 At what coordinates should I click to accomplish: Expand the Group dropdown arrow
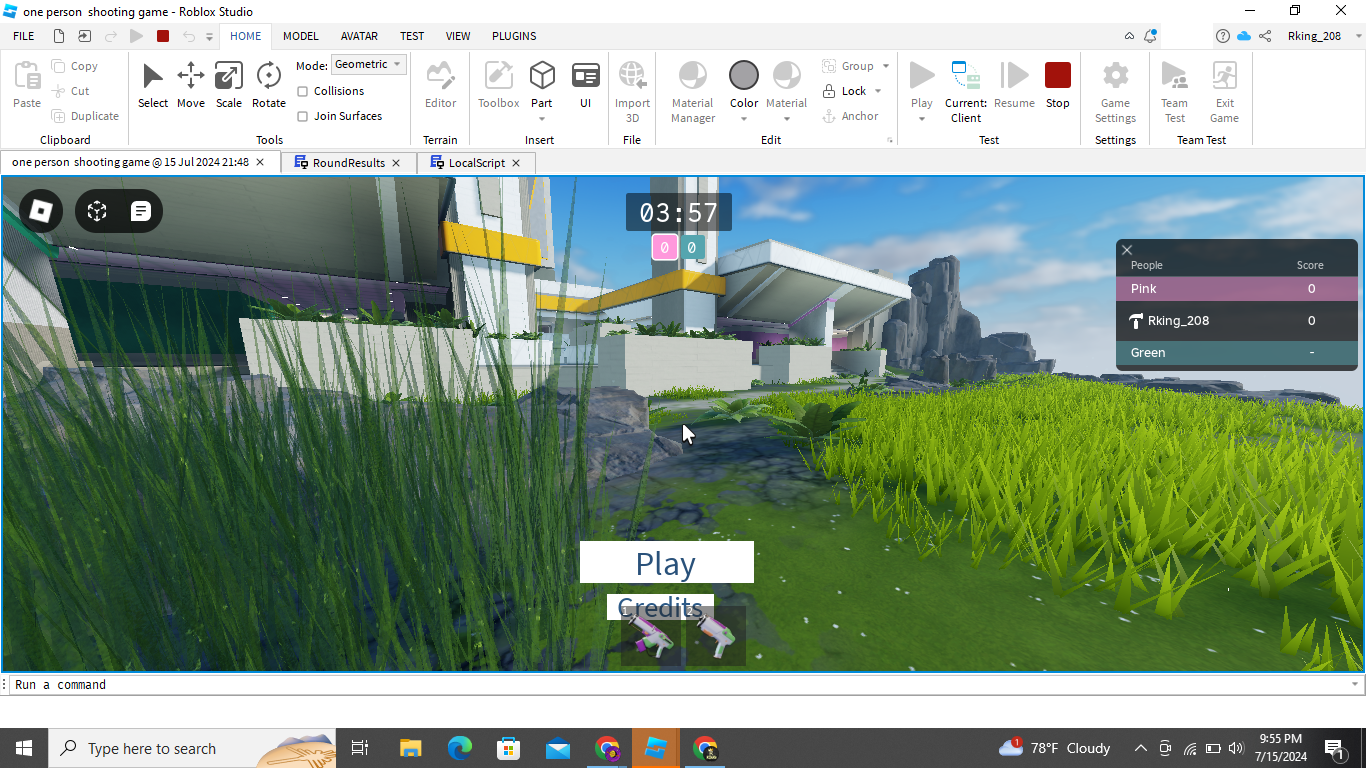(x=885, y=66)
